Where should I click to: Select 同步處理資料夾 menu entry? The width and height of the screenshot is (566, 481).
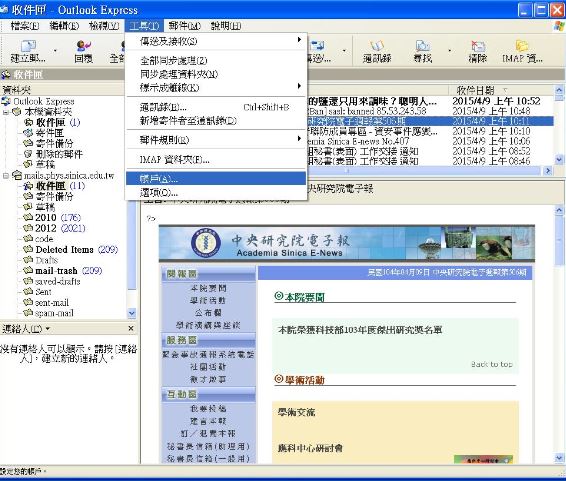coord(216,74)
